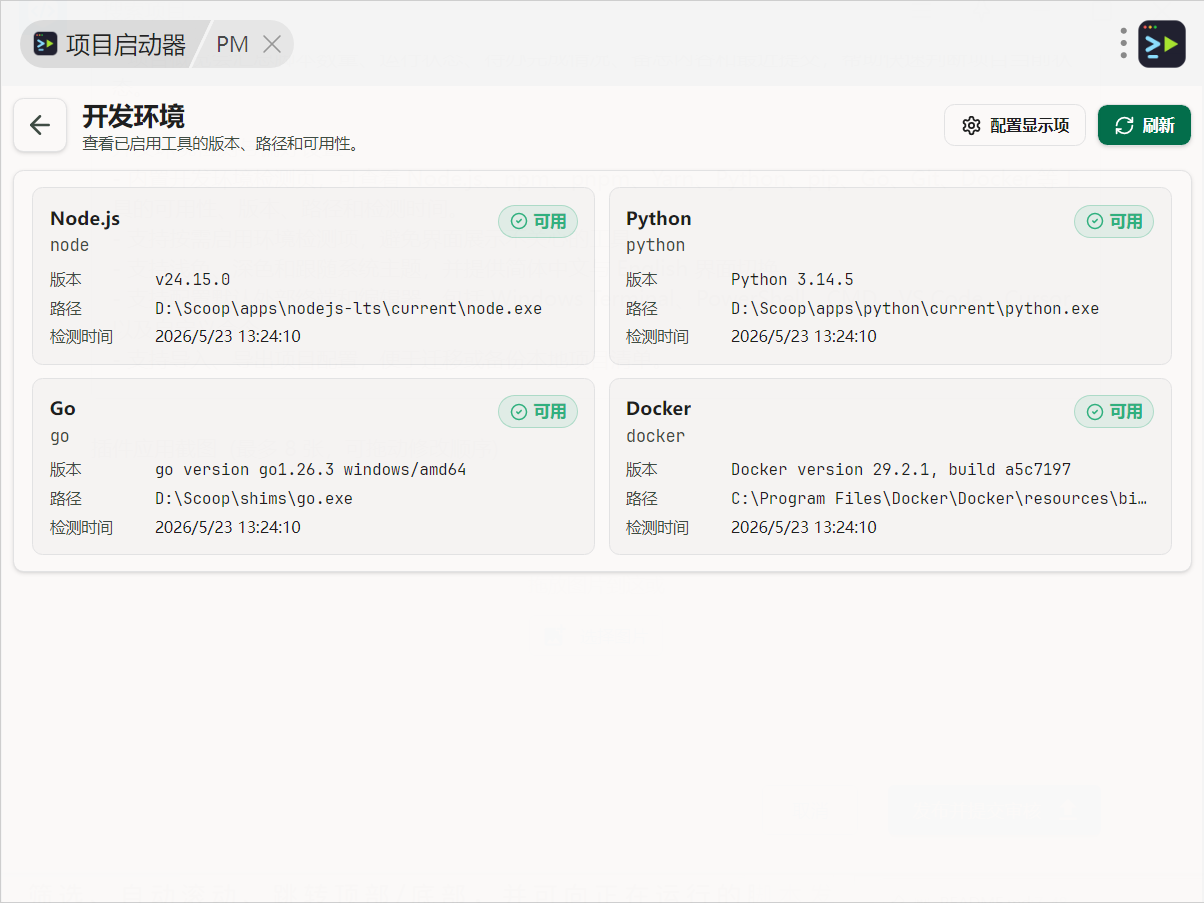The height and width of the screenshot is (903, 1204).
Task: Click the node.exe path value
Action: [348, 308]
